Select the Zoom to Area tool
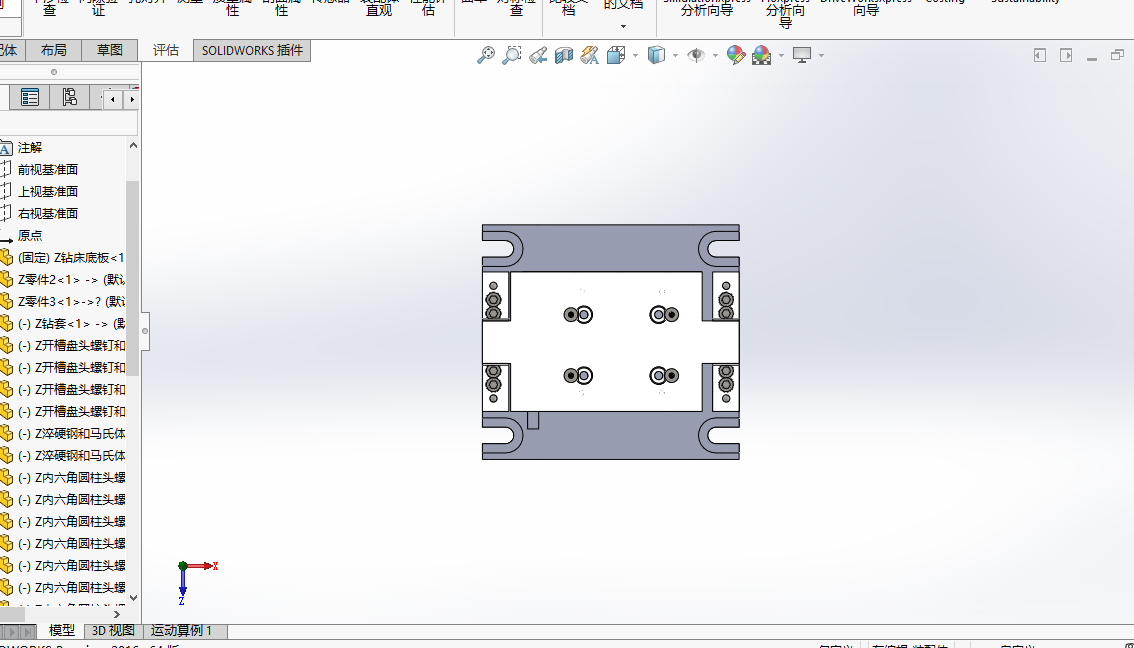The width and height of the screenshot is (1134, 648). [512, 55]
